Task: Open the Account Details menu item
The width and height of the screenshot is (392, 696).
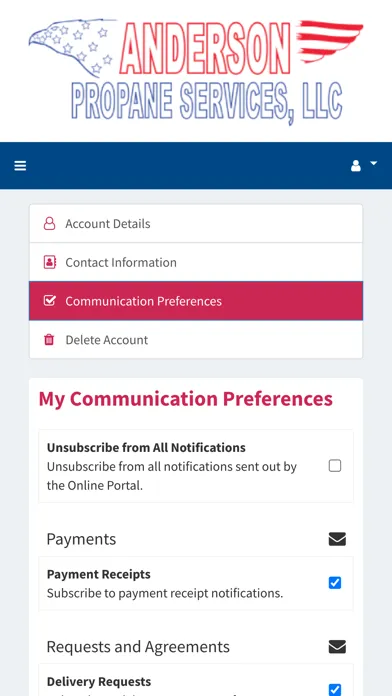Action: coord(196,224)
